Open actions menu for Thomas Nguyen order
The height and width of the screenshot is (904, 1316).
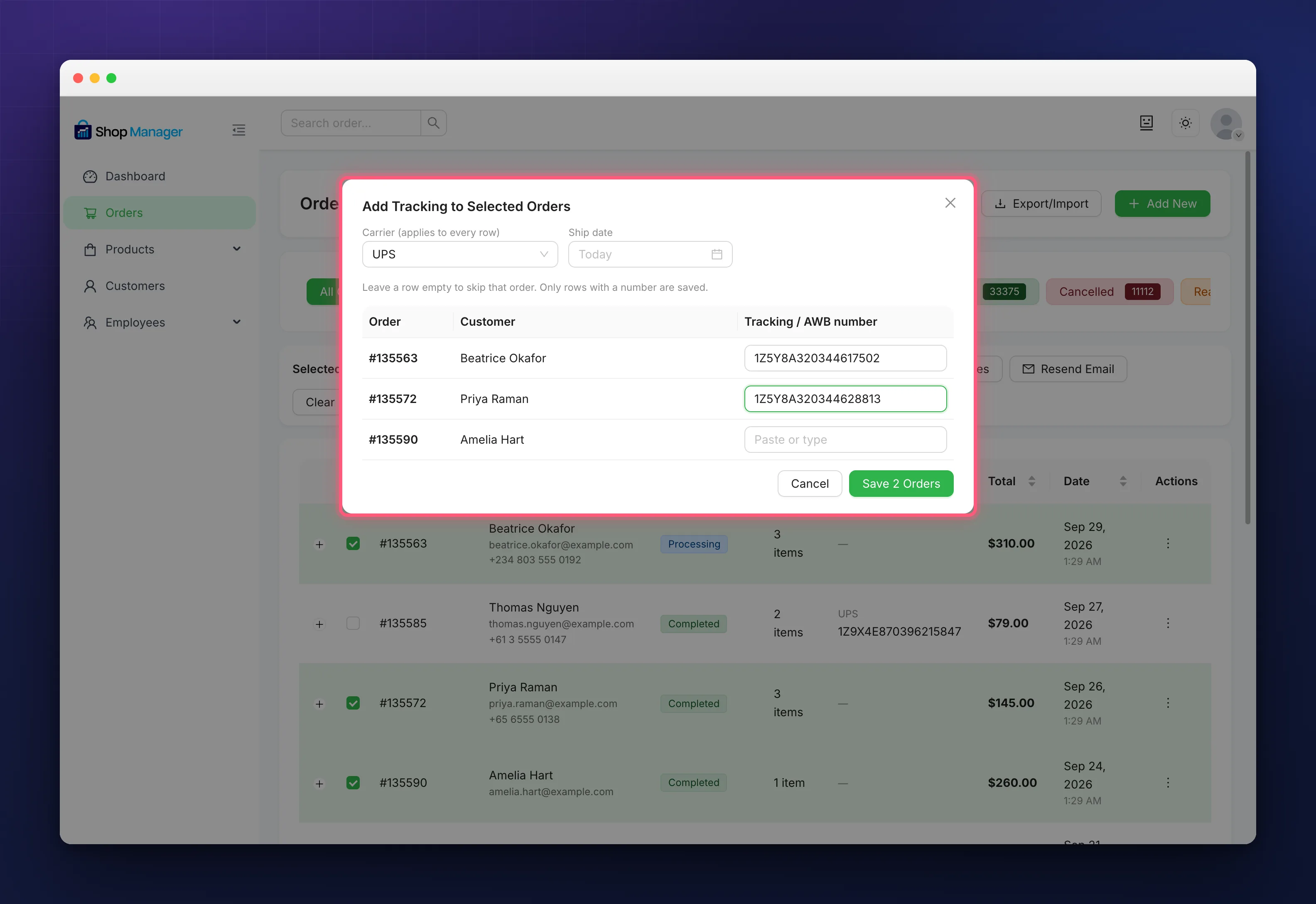(1167, 623)
